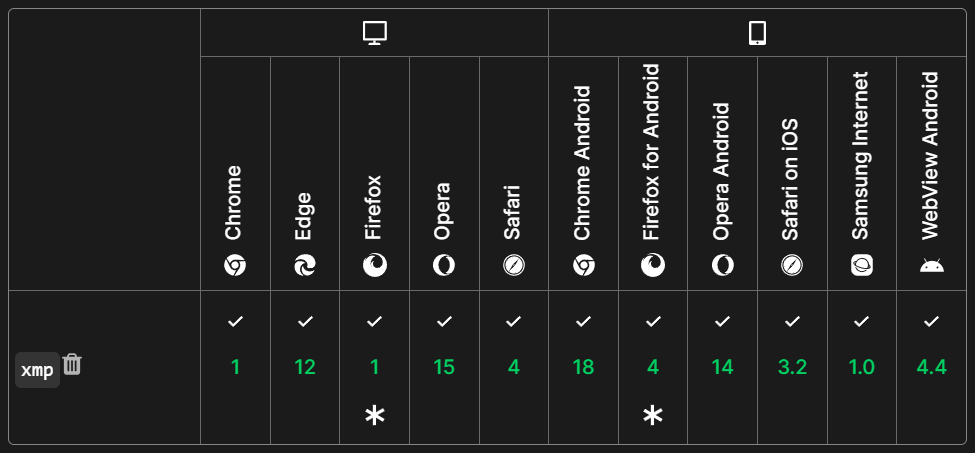Click the trash icon next to xmp
975x453 pixels.
point(72,364)
